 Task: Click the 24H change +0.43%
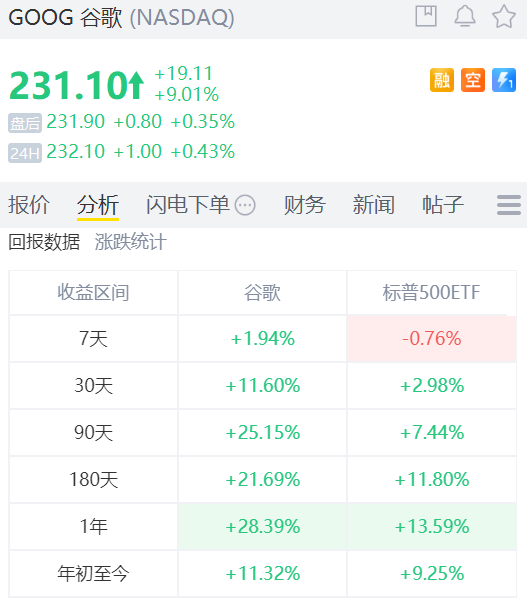click(203, 151)
